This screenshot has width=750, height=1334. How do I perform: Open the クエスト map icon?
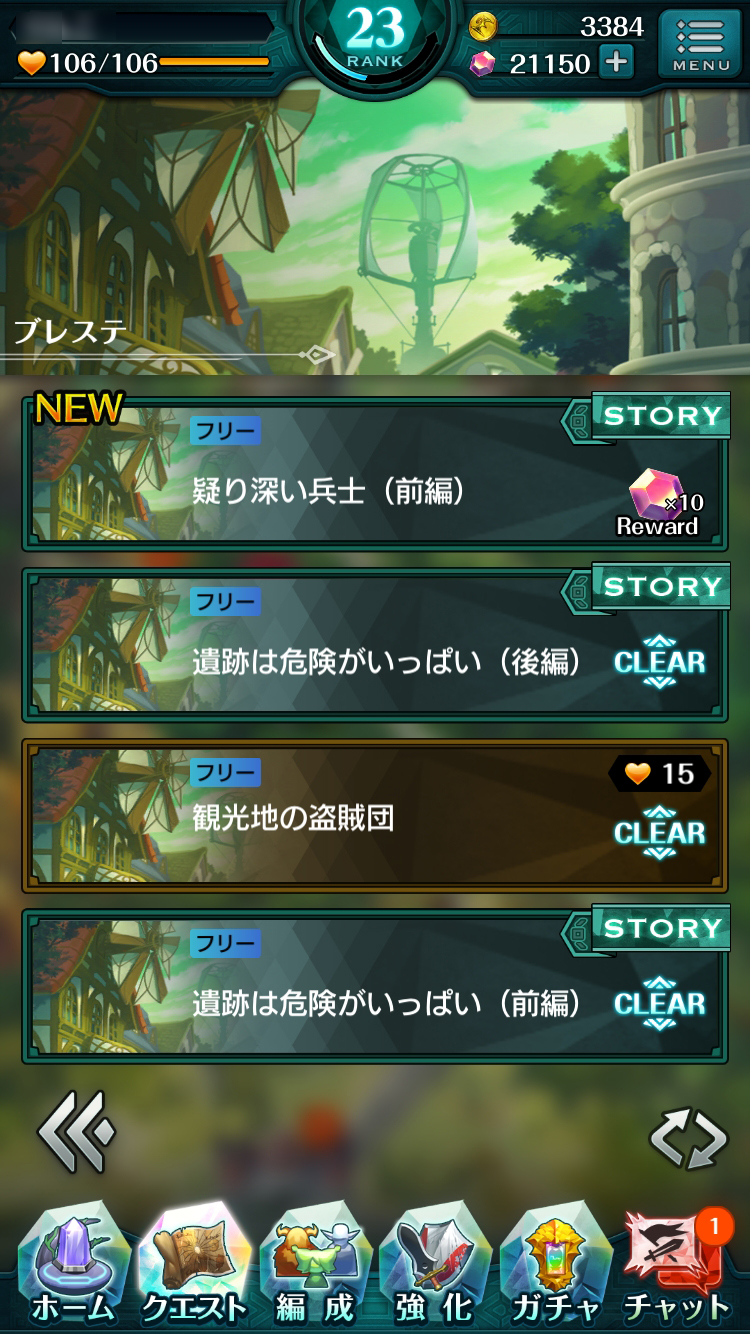click(193, 1265)
